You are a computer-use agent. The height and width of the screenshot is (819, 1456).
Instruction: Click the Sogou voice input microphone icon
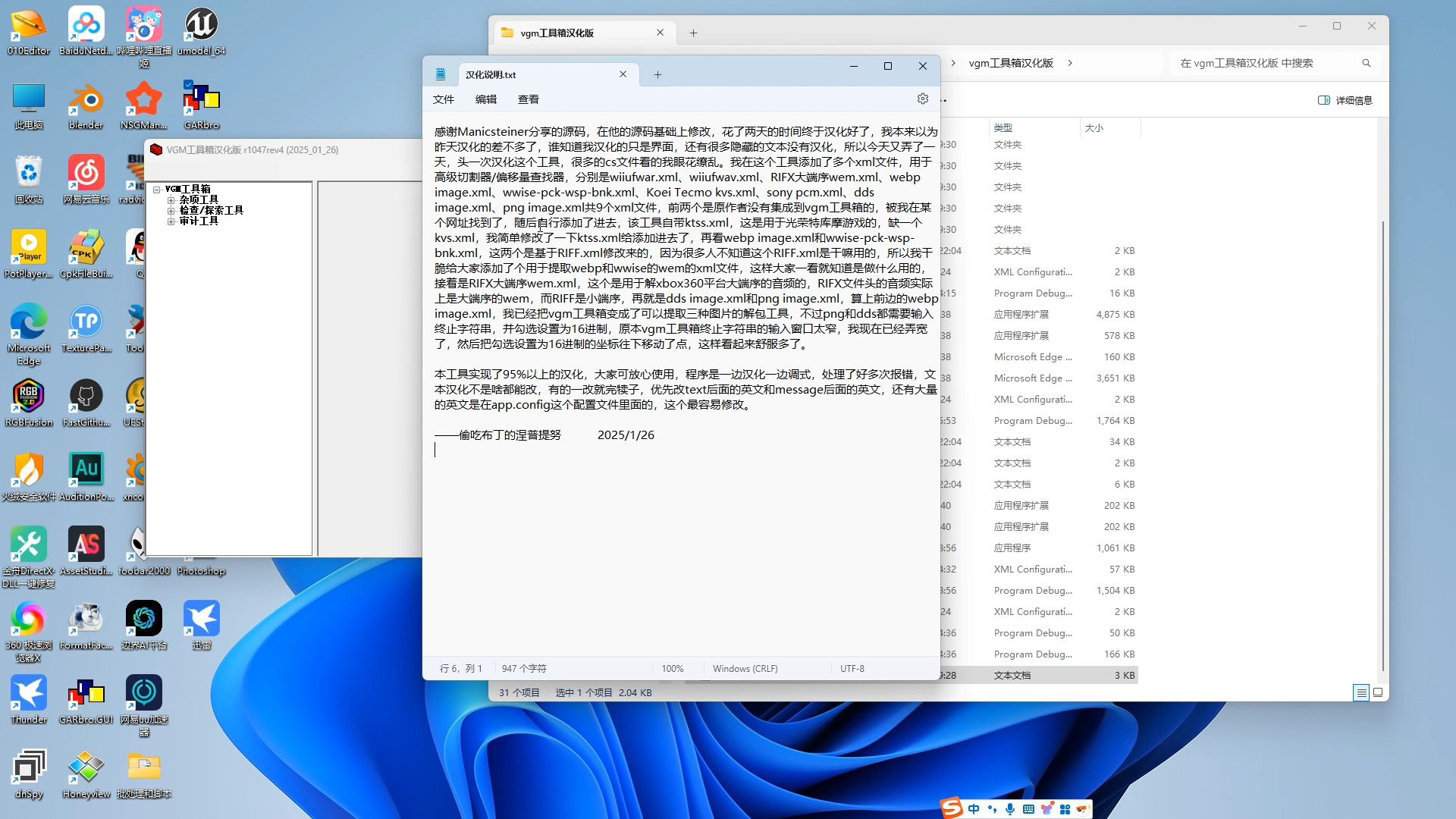click(1009, 809)
